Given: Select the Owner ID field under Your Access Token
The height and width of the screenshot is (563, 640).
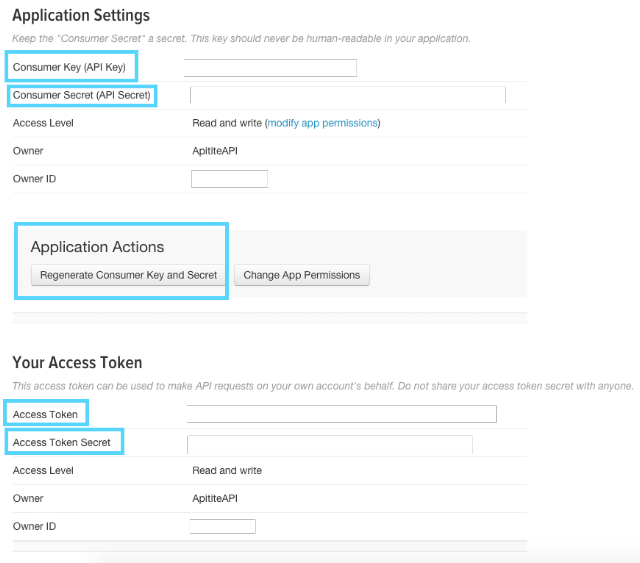Looking at the screenshot, I should (222, 526).
